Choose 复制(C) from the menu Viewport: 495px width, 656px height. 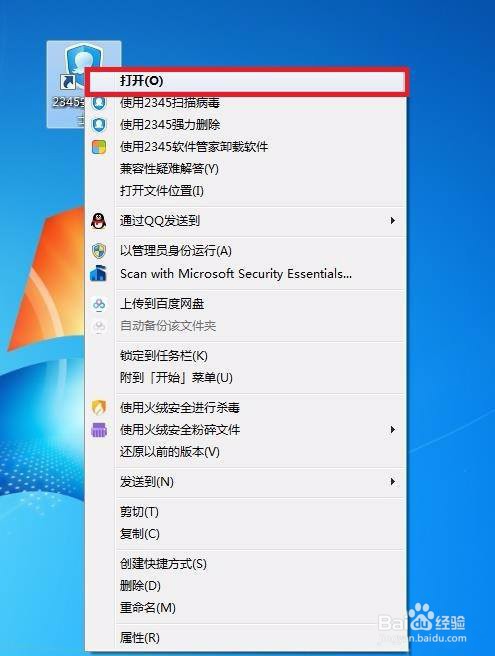coord(247,534)
